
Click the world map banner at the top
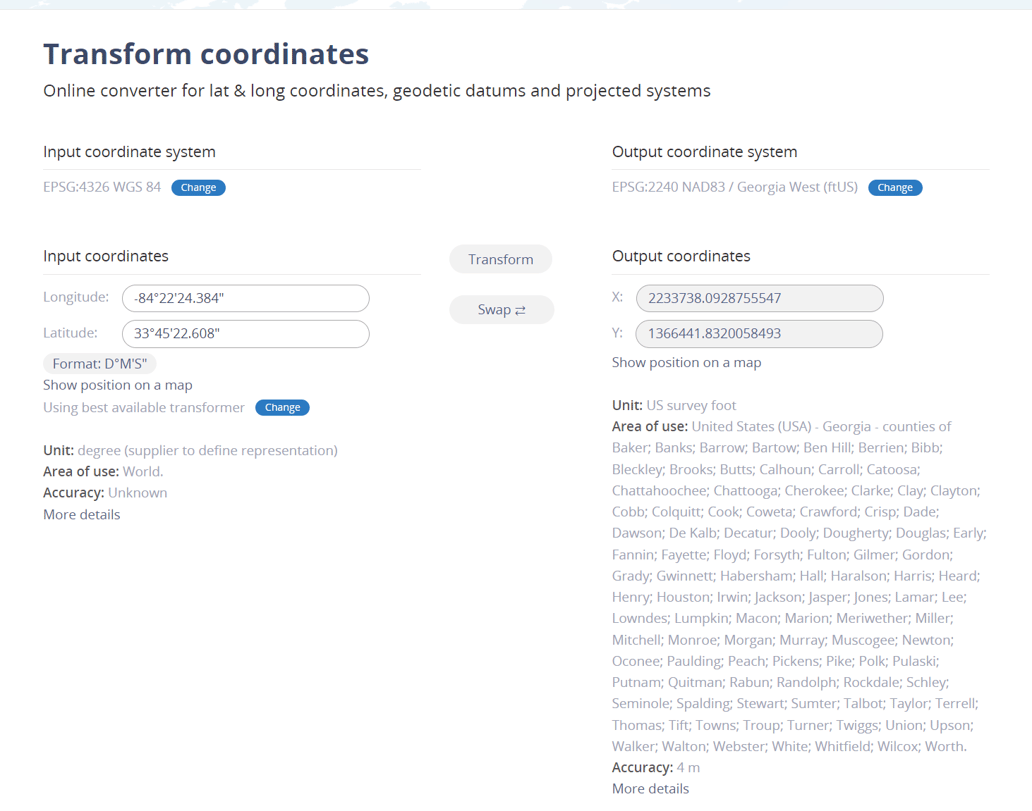coord(516,5)
